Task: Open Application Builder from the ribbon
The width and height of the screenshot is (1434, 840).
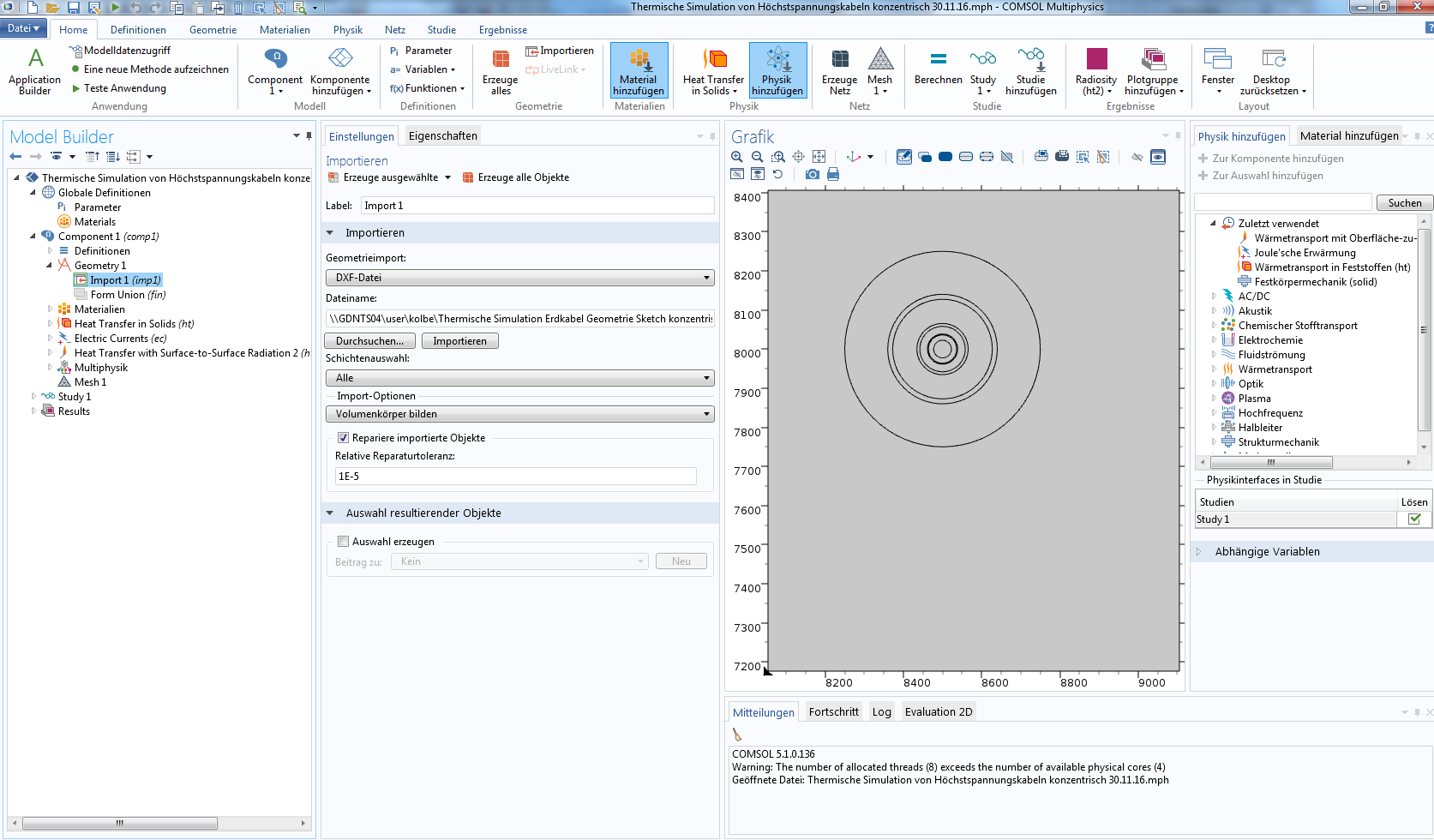Action: click(34, 71)
